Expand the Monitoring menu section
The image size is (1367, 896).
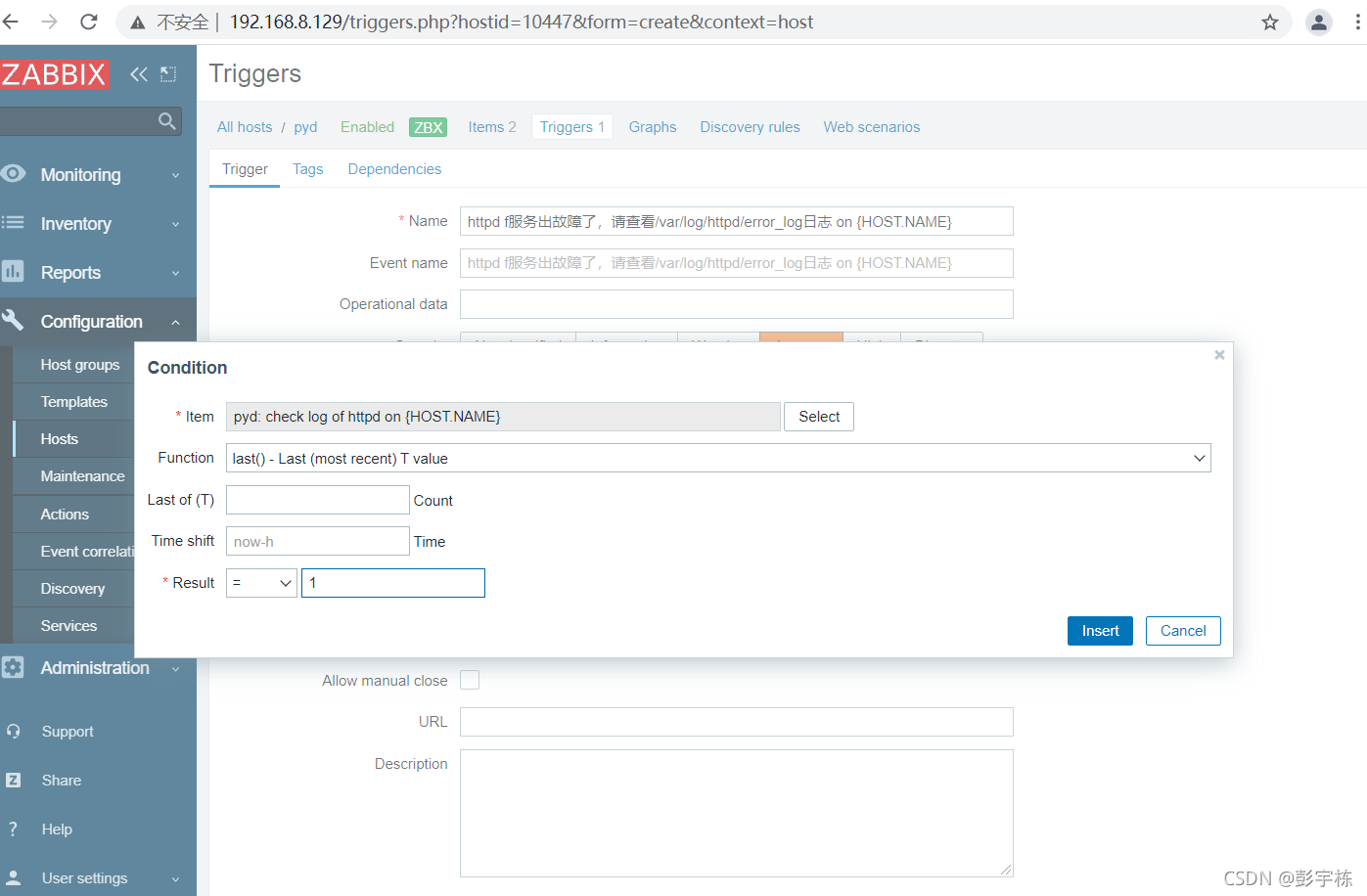click(x=175, y=175)
